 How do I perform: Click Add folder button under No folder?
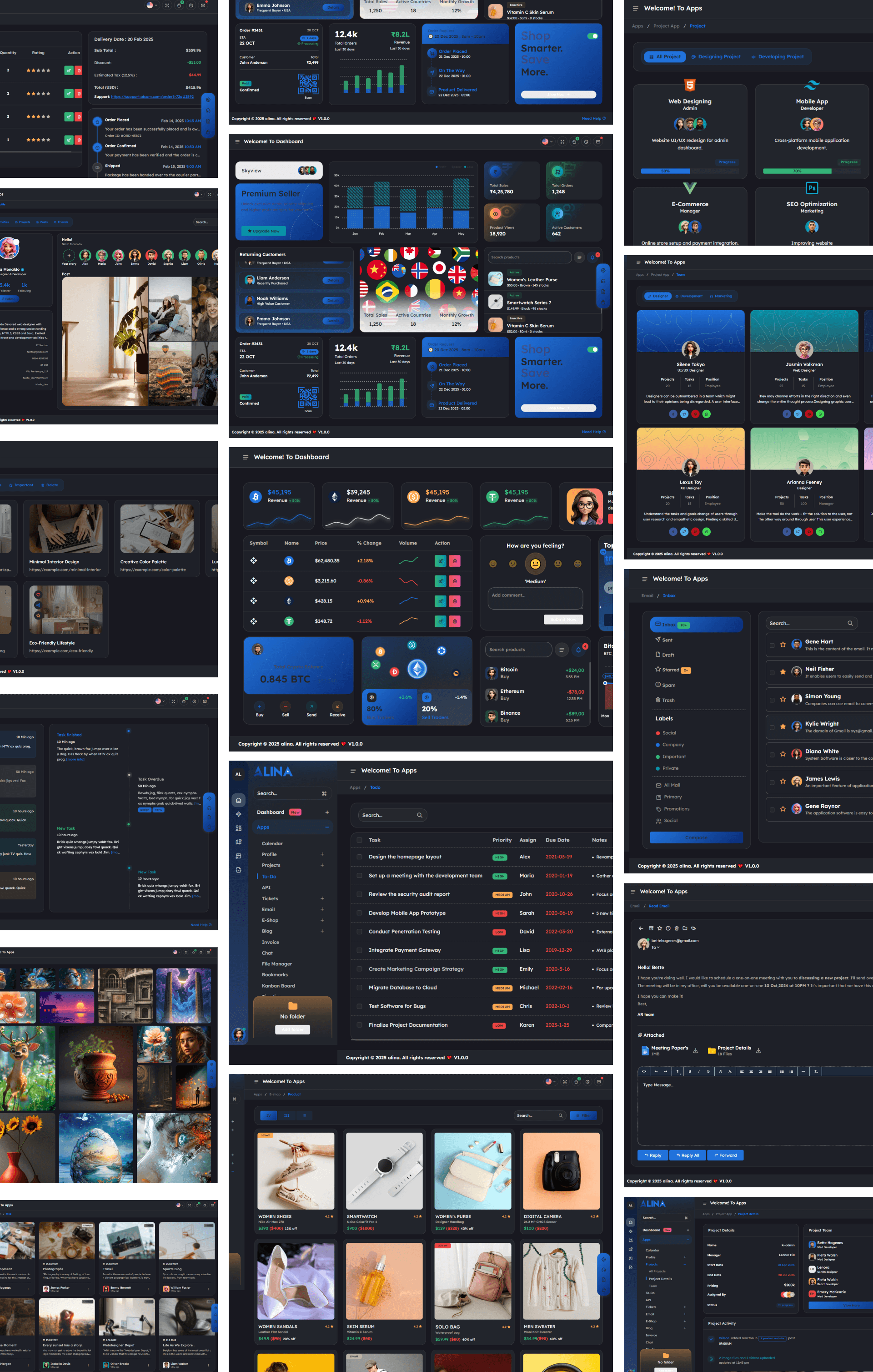tap(293, 1029)
